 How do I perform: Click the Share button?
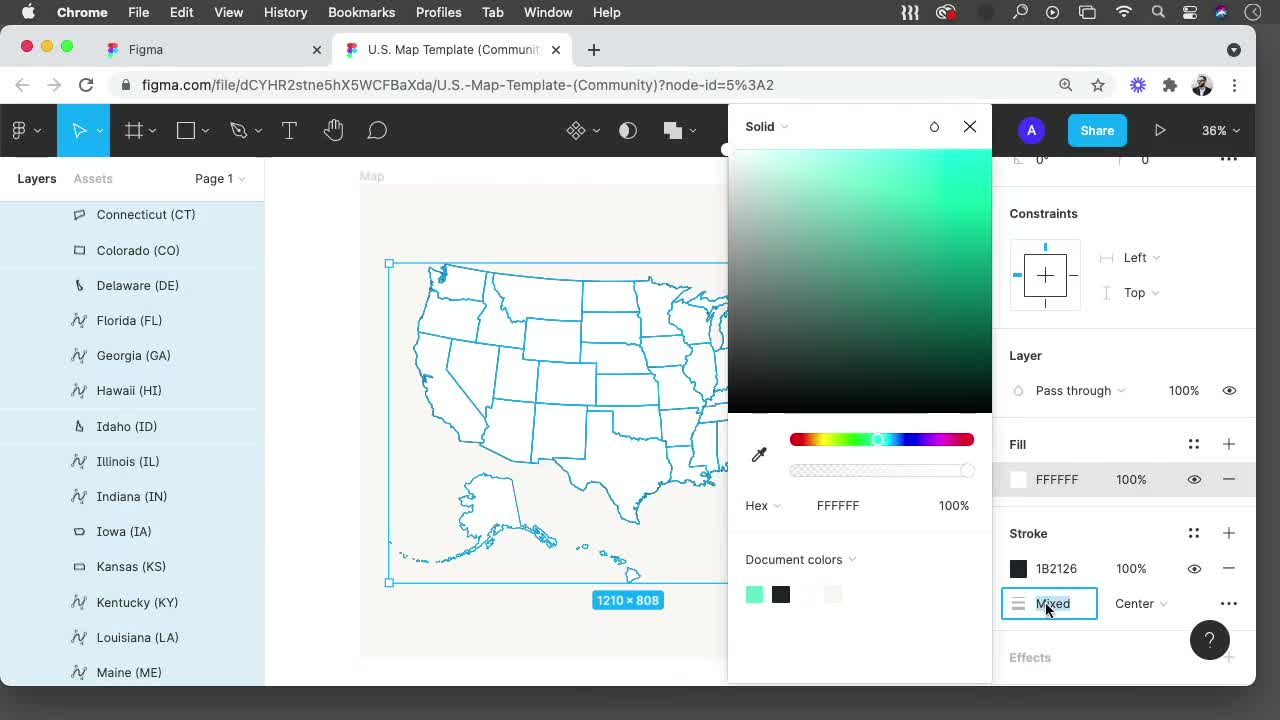(1097, 130)
